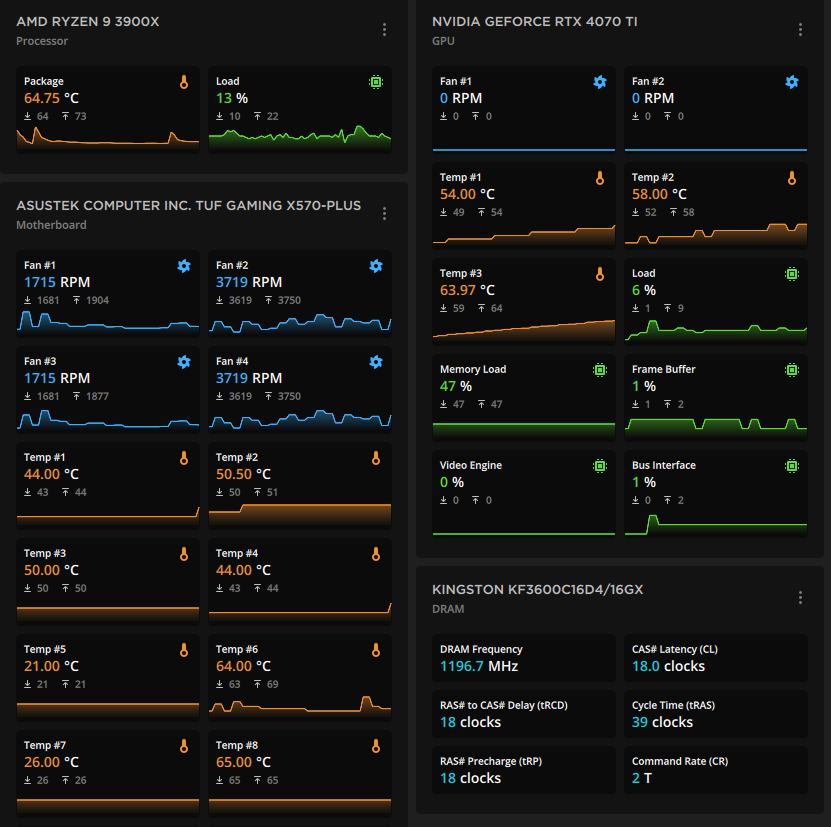Click the Bus Interface usage graph
This screenshot has height=827, width=831.
(x=715, y=524)
